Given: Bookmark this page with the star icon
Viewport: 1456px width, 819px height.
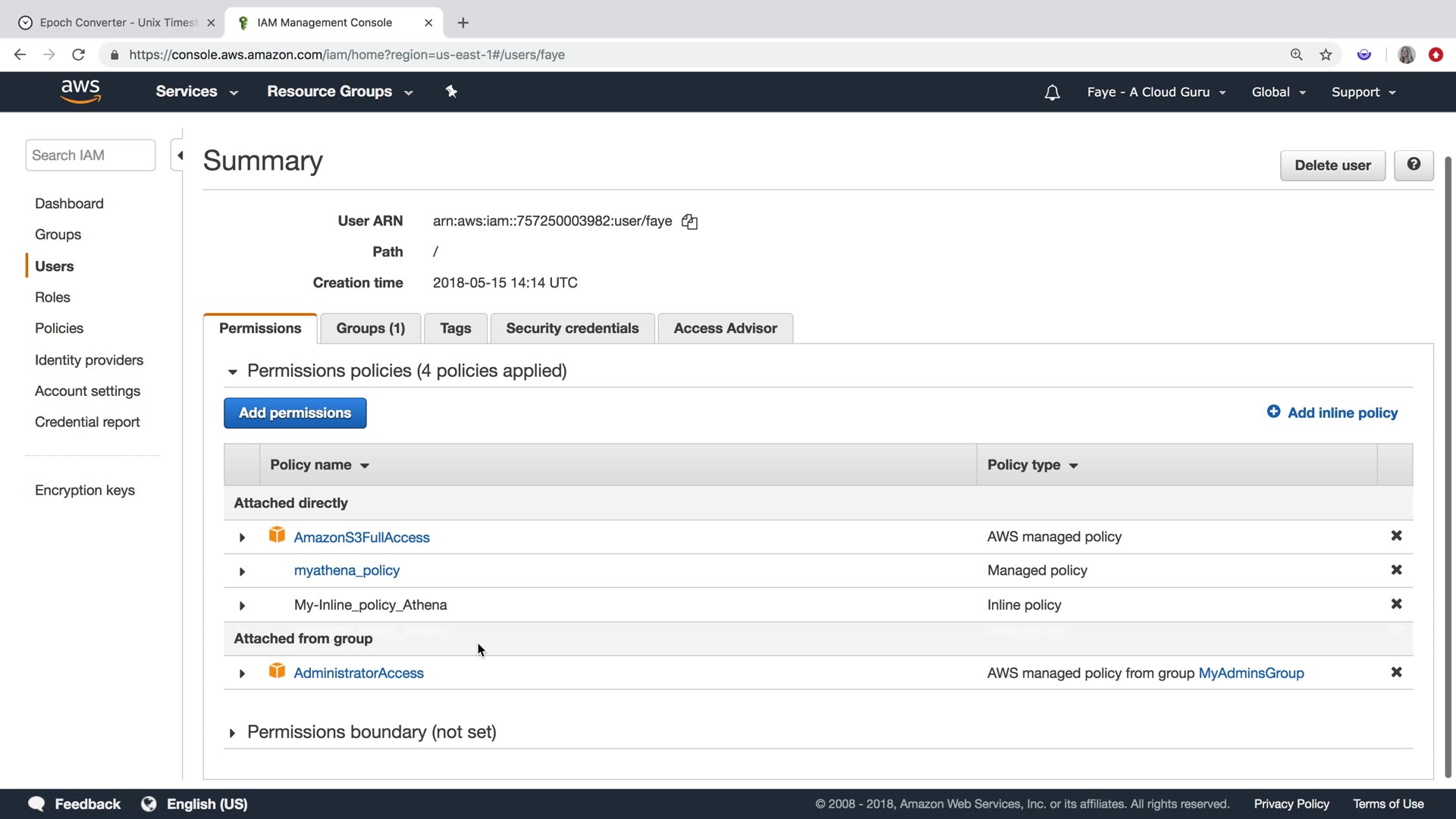Looking at the screenshot, I should click(1326, 55).
